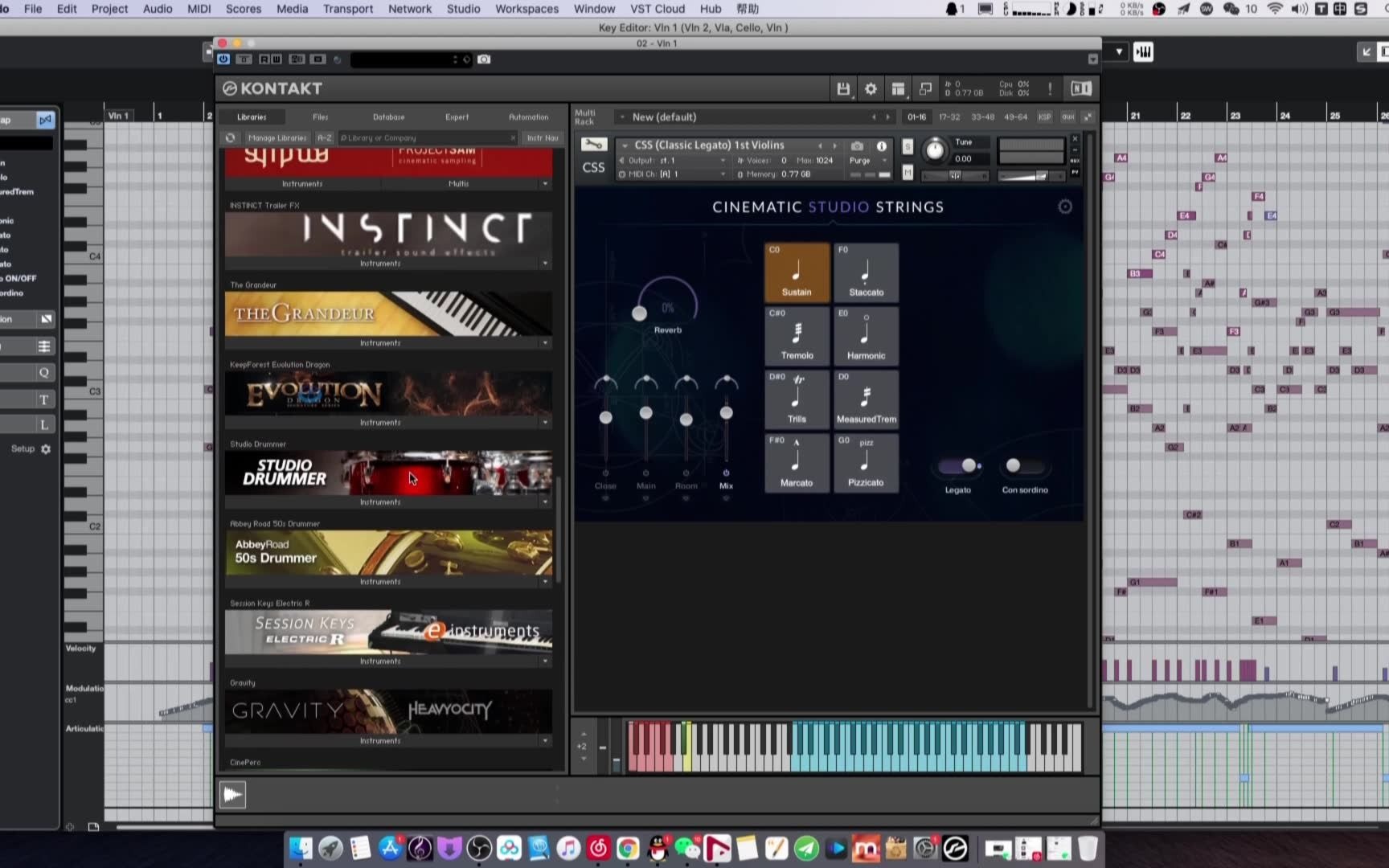
Task: Open the CSS instrument name dropdown arrow
Action: click(625, 145)
